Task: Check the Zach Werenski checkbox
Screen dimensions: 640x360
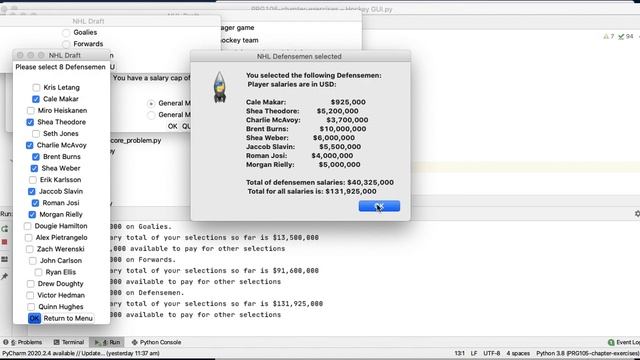Action: (30, 249)
